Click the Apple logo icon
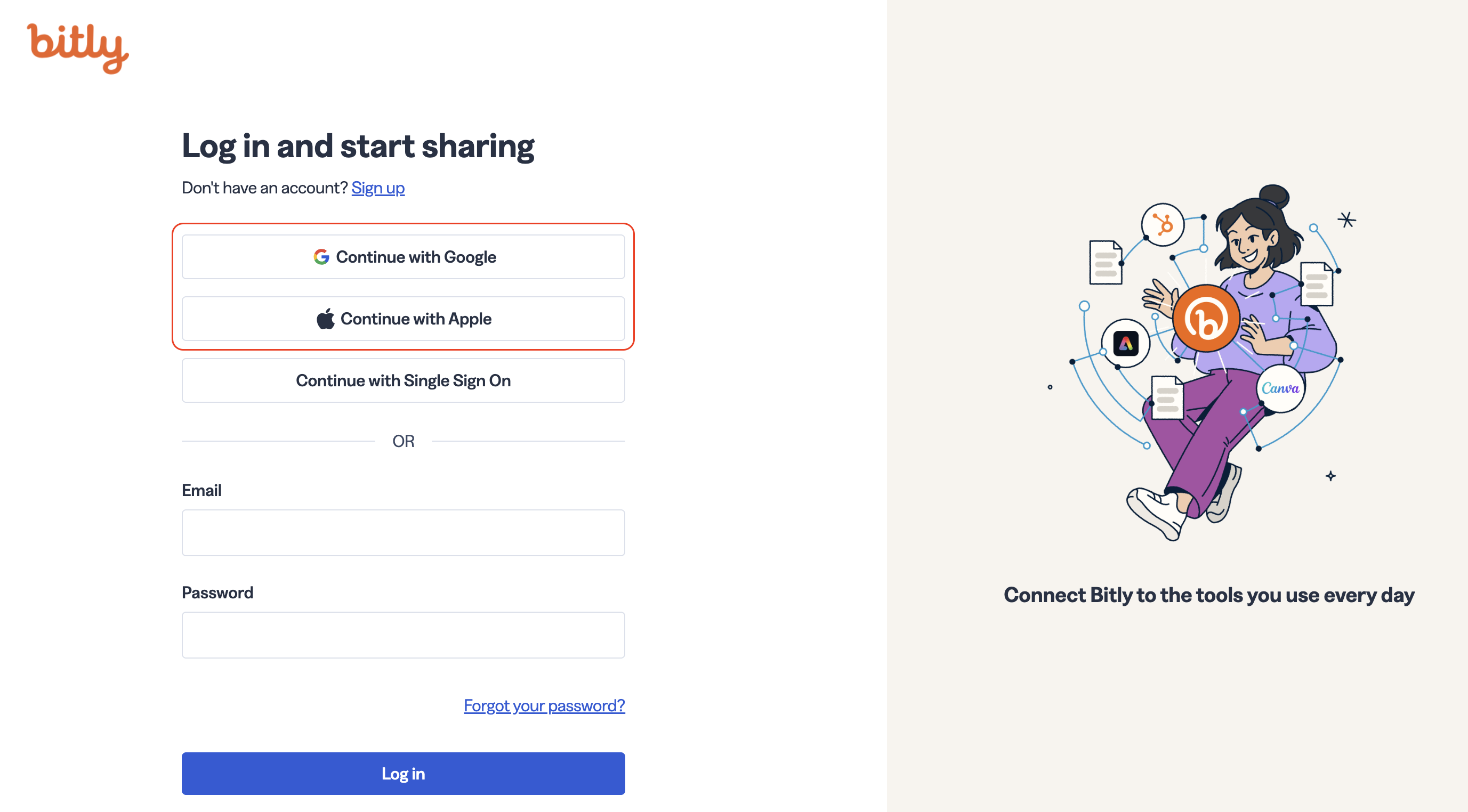This screenshot has width=1468, height=812. pyautogui.click(x=326, y=319)
